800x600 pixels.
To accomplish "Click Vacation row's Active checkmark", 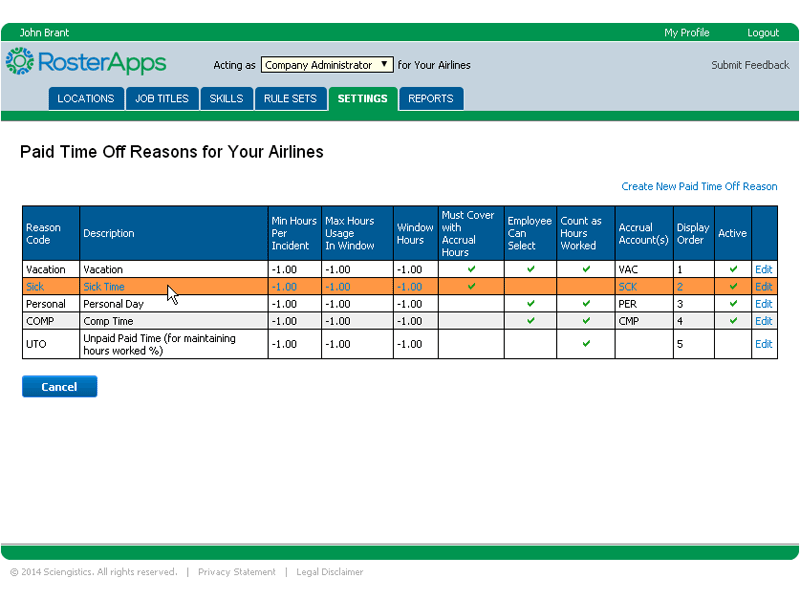I will [x=733, y=269].
